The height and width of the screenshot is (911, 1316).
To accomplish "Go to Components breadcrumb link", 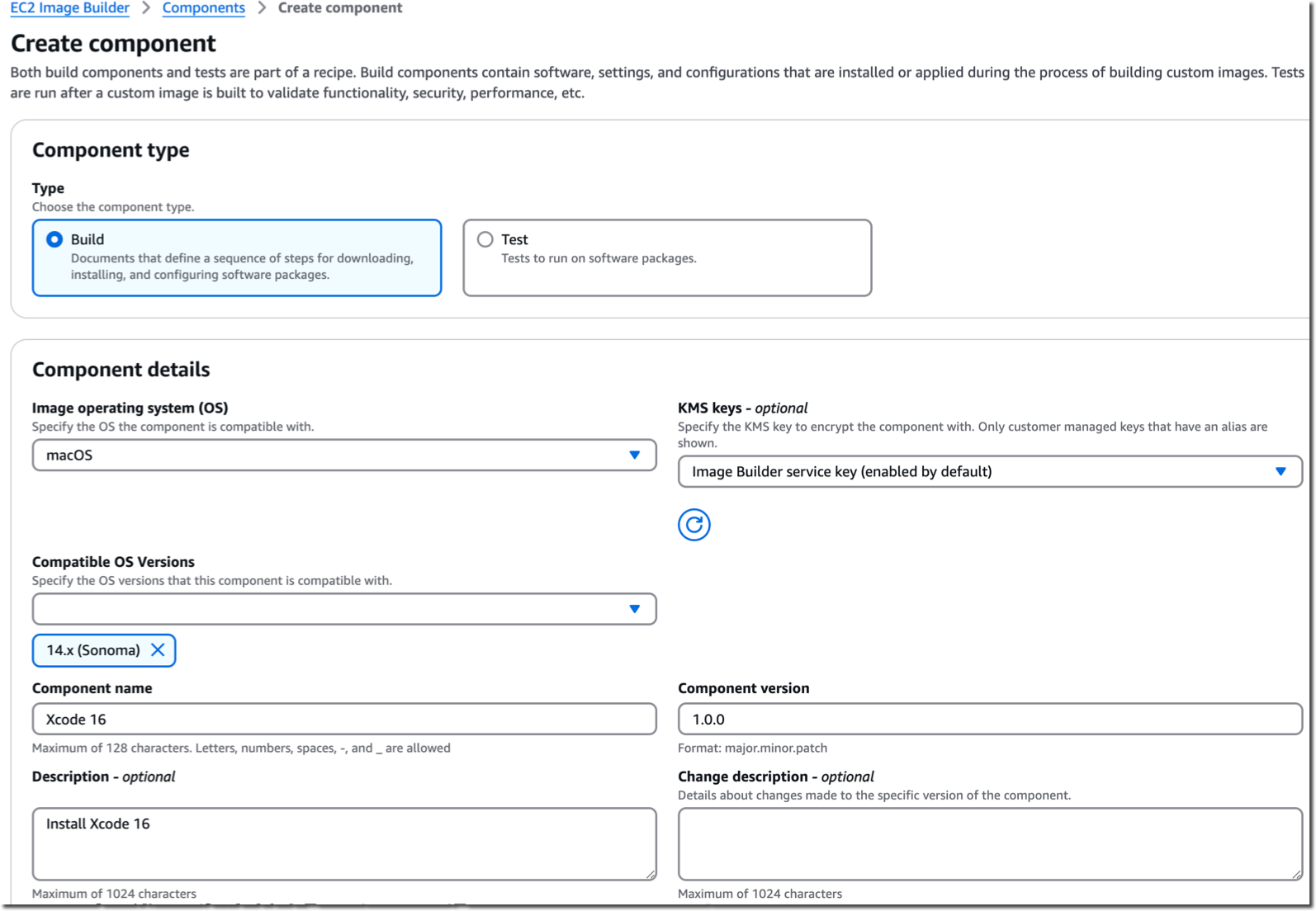I will [204, 8].
